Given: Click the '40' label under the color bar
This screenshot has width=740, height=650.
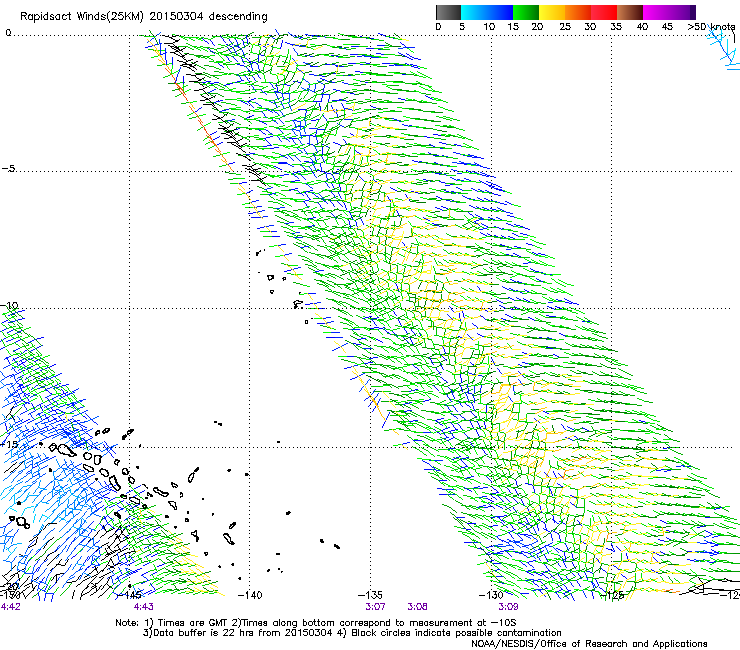Looking at the screenshot, I should (x=642, y=27).
